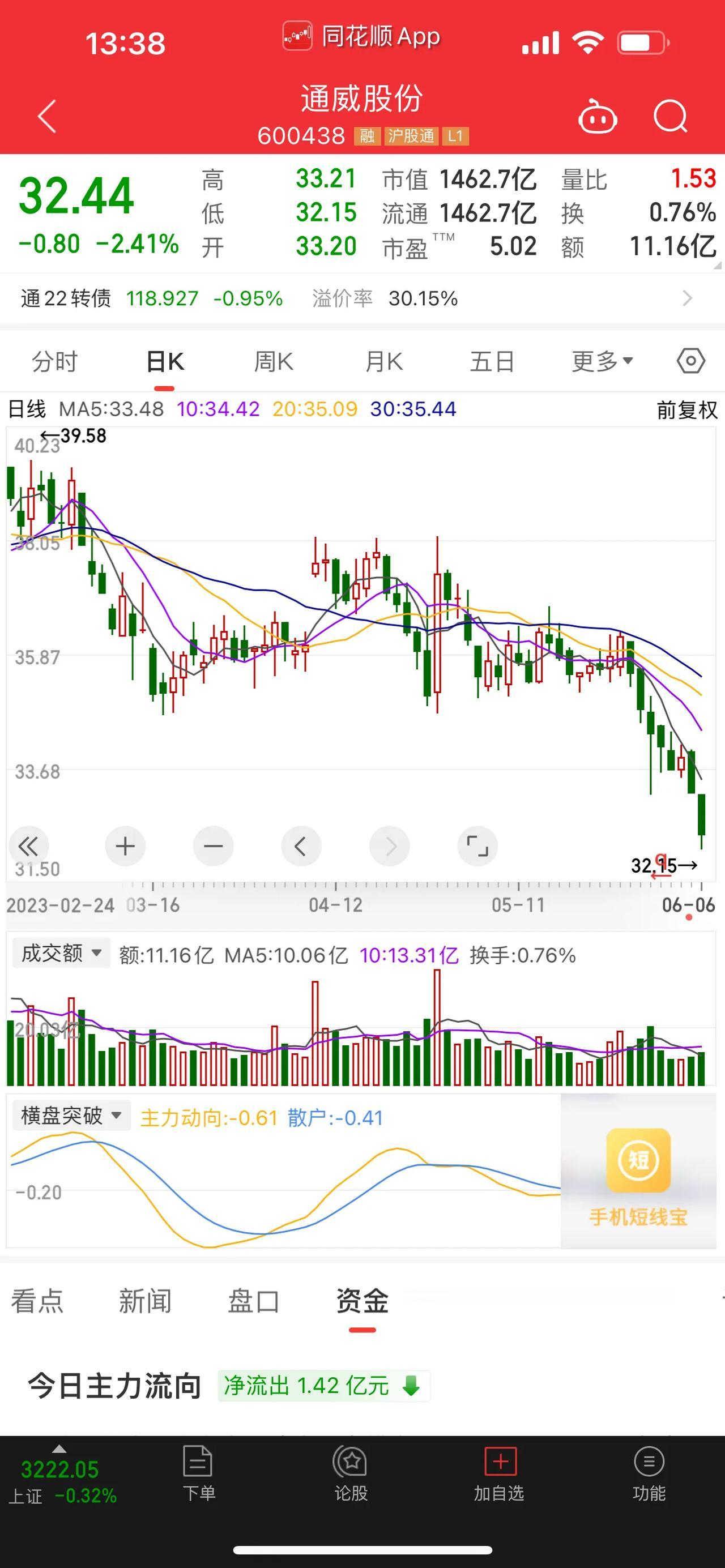Viewport: 725px width, 1568px height.
Task: Tap the 05-11 date on chart axis
Action: 518,905
